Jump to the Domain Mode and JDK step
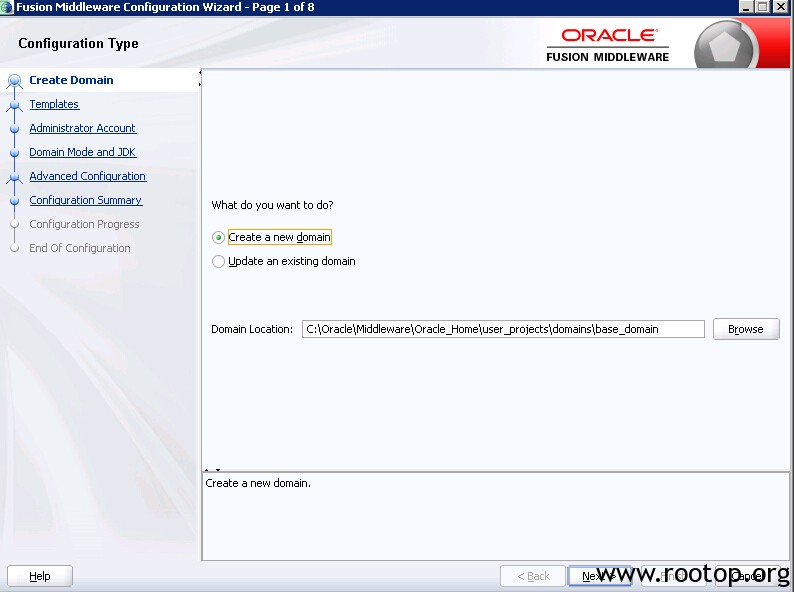Viewport: 794px width, 592px height. [83, 152]
